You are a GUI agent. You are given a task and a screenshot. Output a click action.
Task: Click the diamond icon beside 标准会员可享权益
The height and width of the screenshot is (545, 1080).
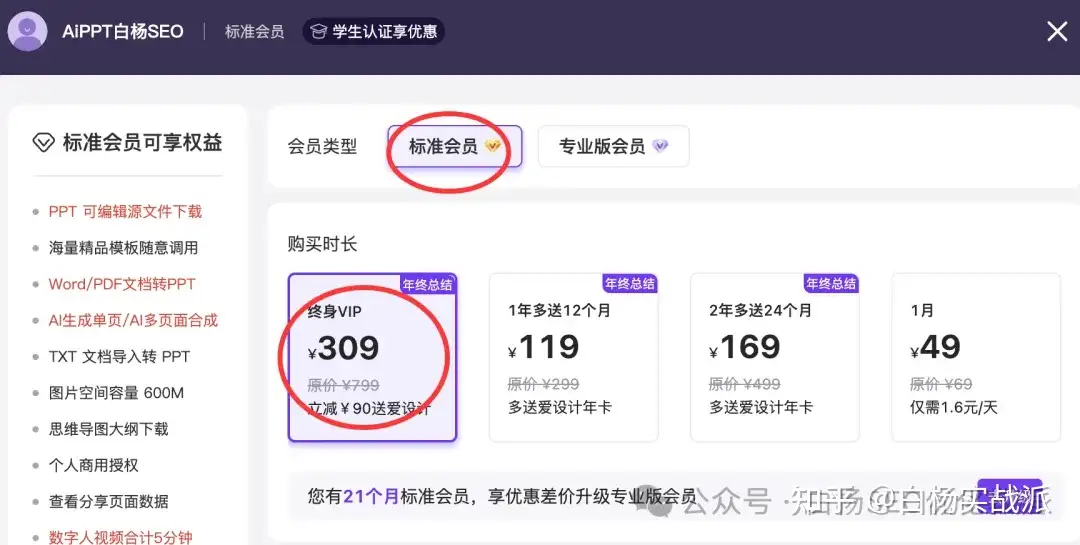click(43, 143)
